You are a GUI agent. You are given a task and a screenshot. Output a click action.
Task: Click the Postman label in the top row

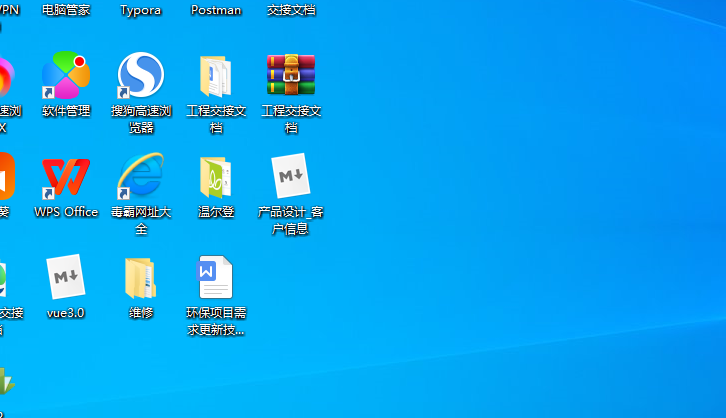pyautogui.click(x=216, y=10)
